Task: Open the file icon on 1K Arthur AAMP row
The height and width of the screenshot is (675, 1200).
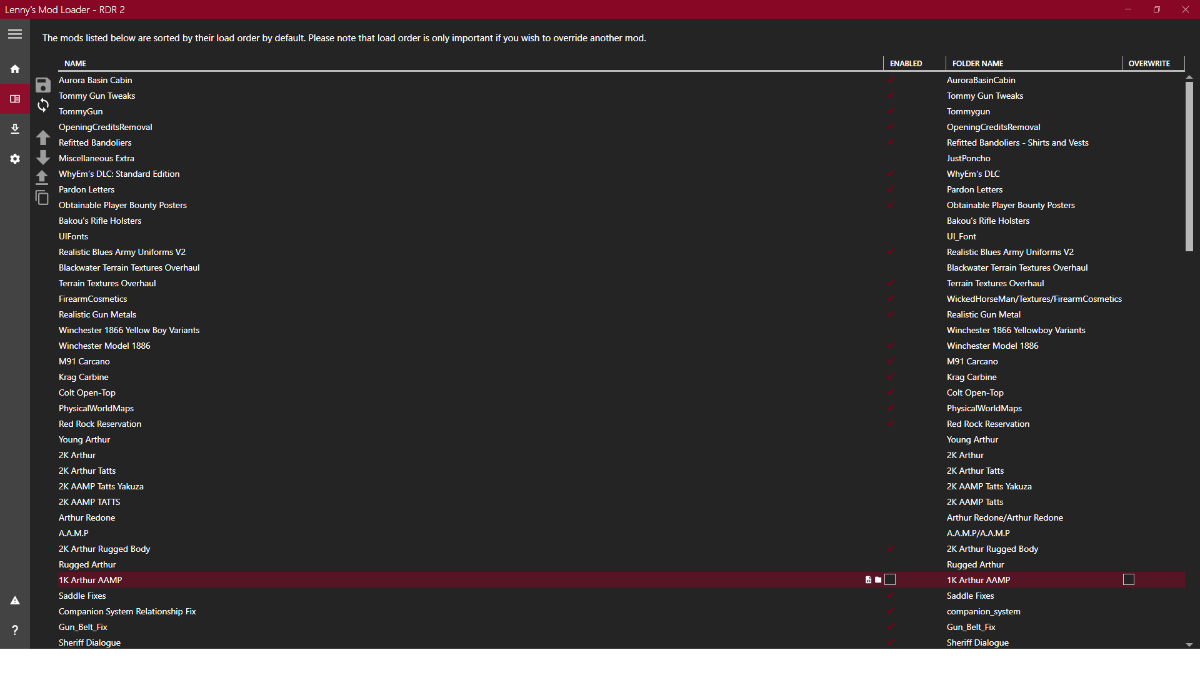Action: (868, 580)
